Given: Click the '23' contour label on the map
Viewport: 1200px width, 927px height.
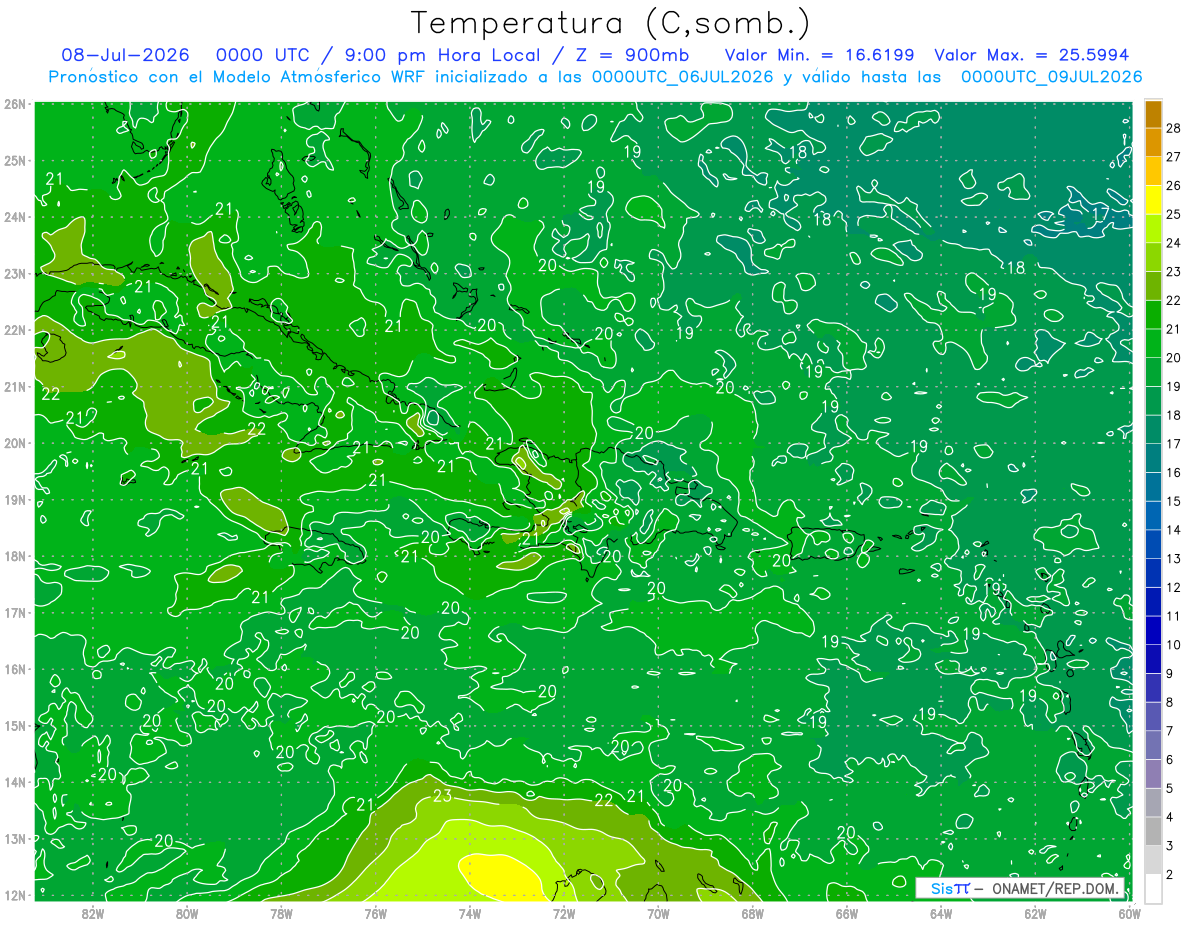Looking at the screenshot, I should click(443, 796).
